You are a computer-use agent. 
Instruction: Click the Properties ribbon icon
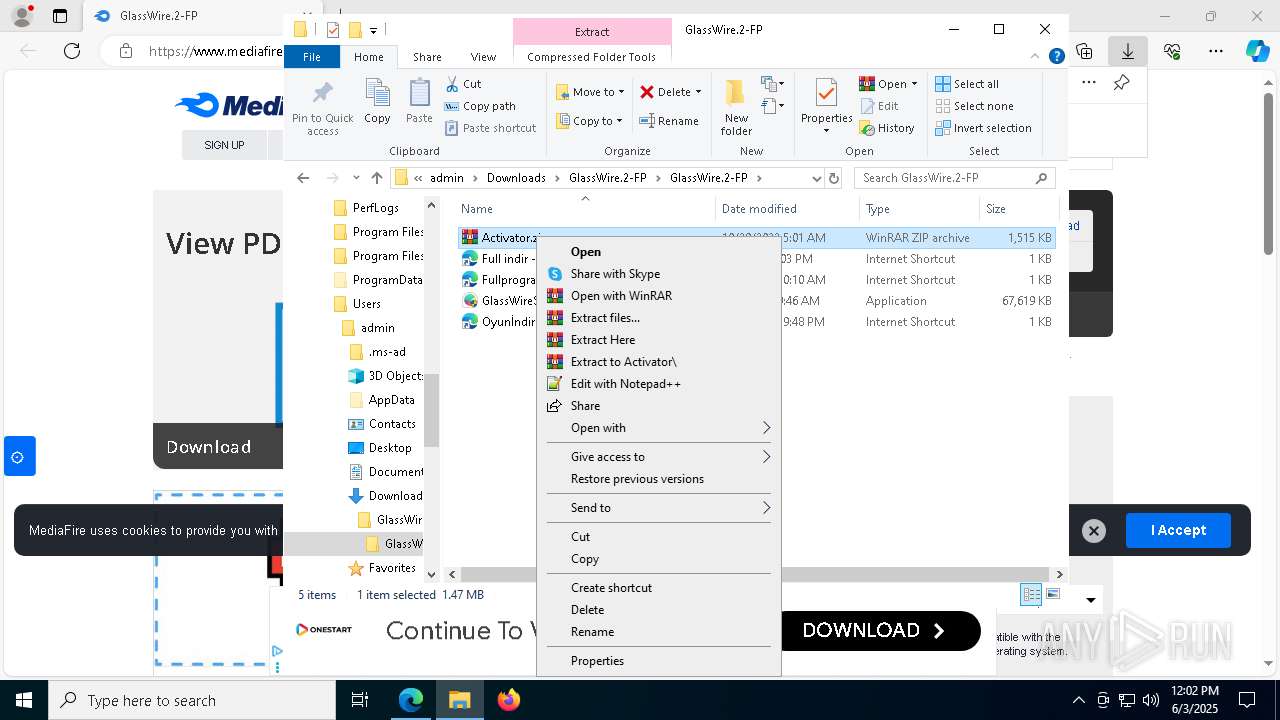826,93
